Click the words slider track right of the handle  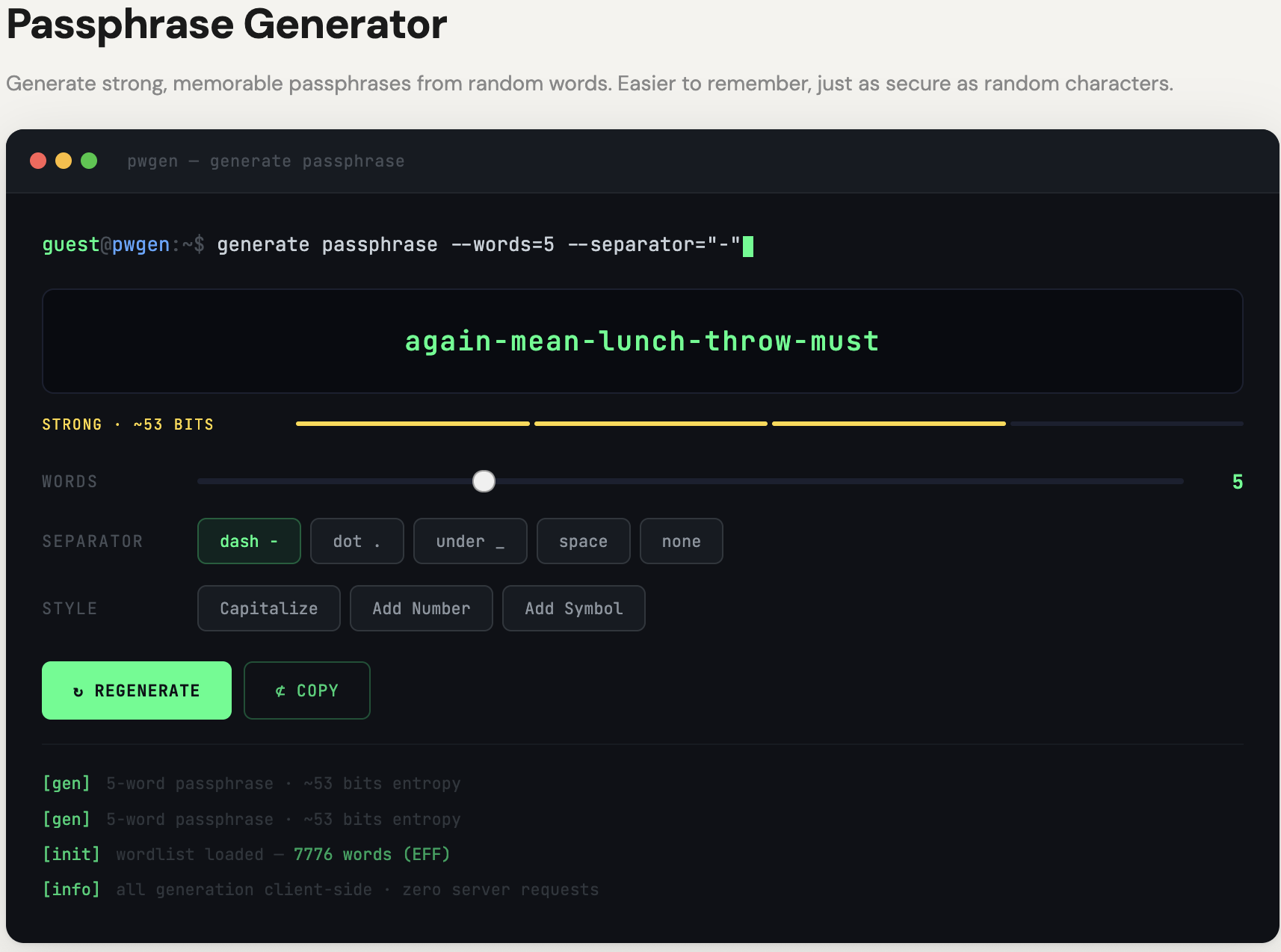tap(839, 481)
